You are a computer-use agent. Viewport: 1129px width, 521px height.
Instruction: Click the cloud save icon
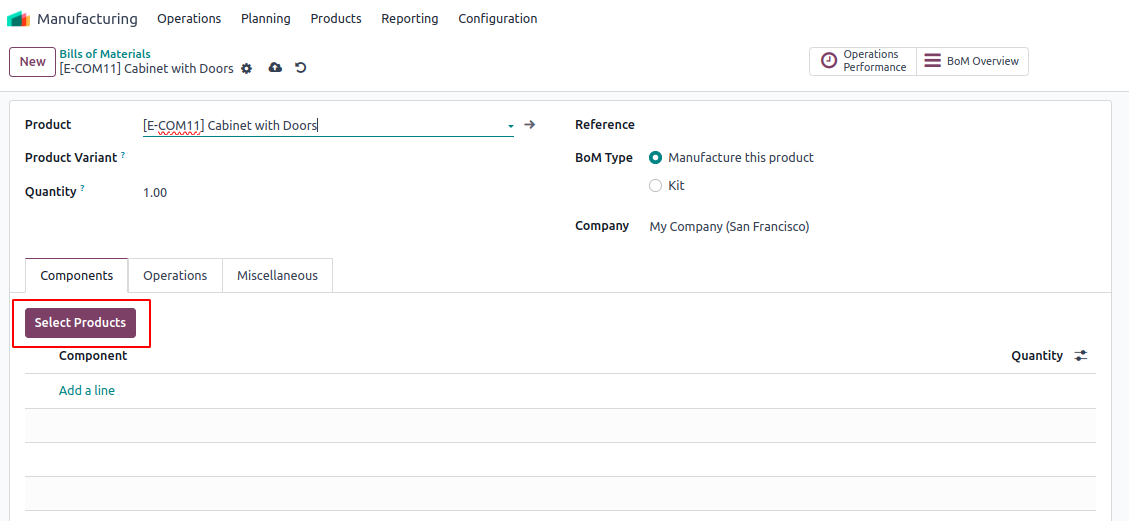click(x=275, y=68)
